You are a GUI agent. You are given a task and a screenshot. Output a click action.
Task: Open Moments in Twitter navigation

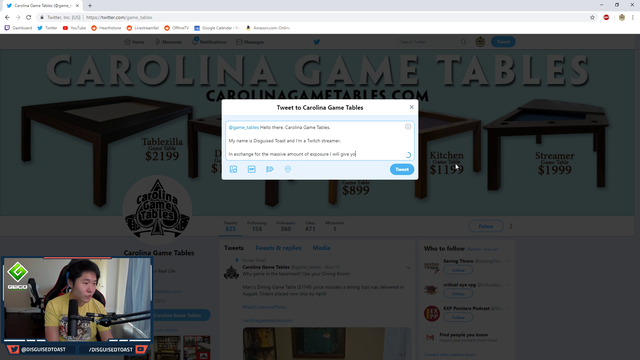(168, 42)
